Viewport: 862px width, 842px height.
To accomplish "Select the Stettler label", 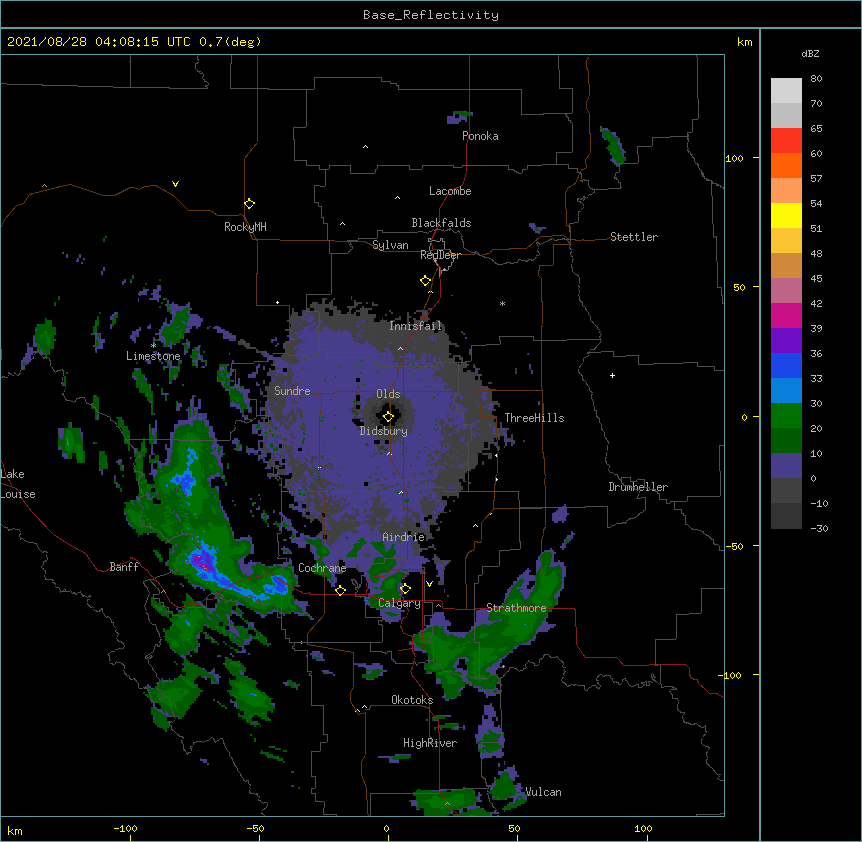I will [634, 237].
